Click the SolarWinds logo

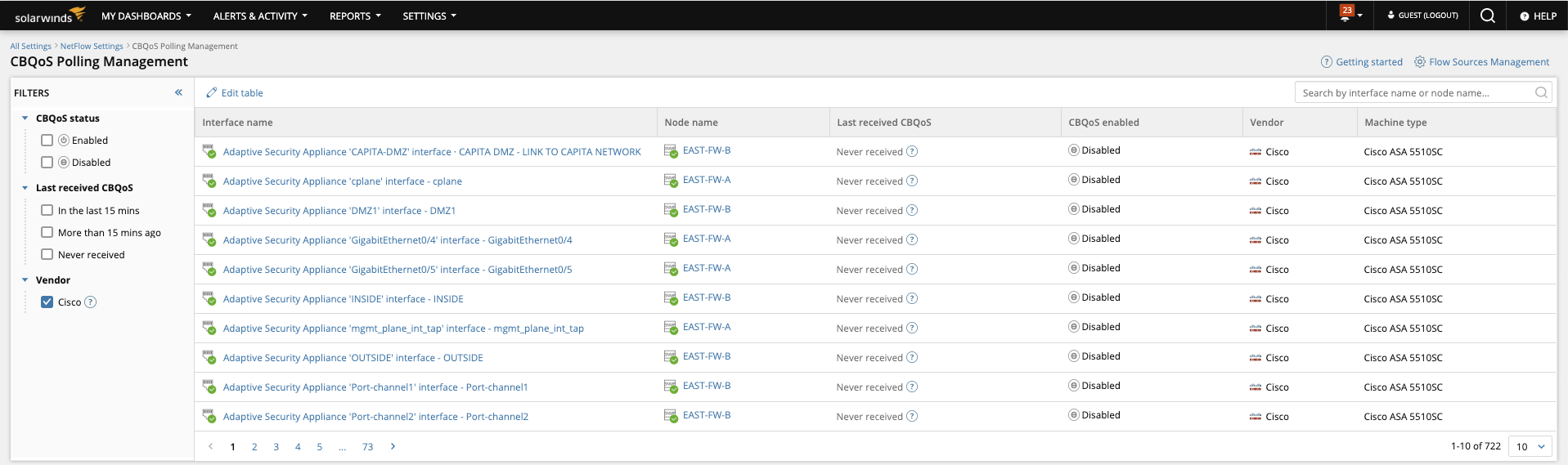(50, 16)
